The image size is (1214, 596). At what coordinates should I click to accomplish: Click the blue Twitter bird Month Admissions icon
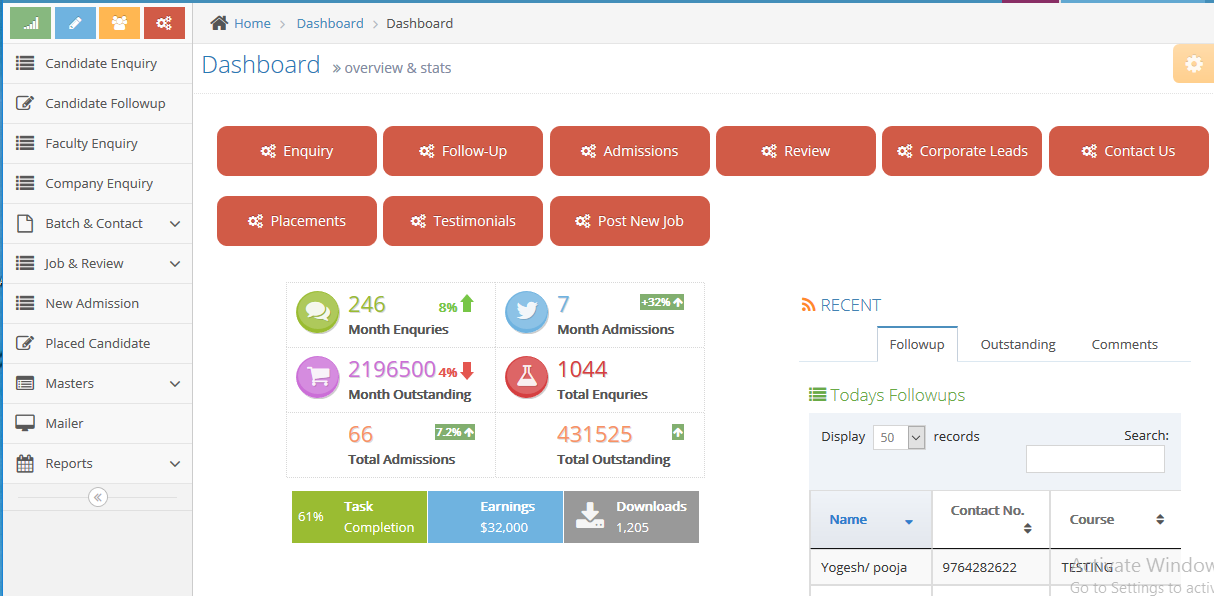tap(526, 313)
